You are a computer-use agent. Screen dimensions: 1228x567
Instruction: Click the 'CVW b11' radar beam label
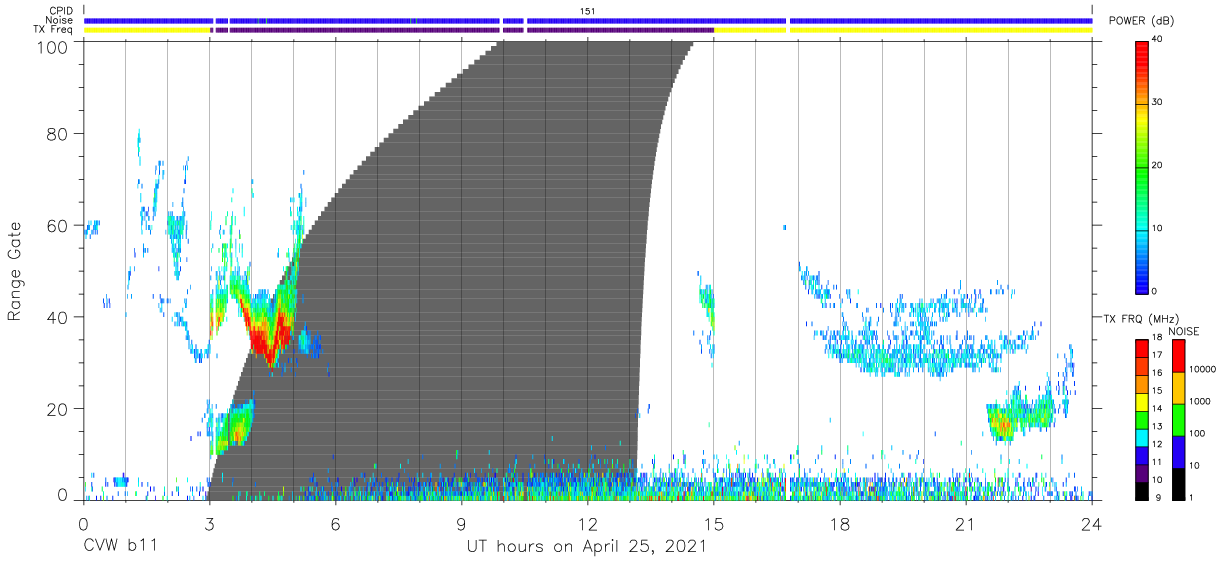point(119,546)
